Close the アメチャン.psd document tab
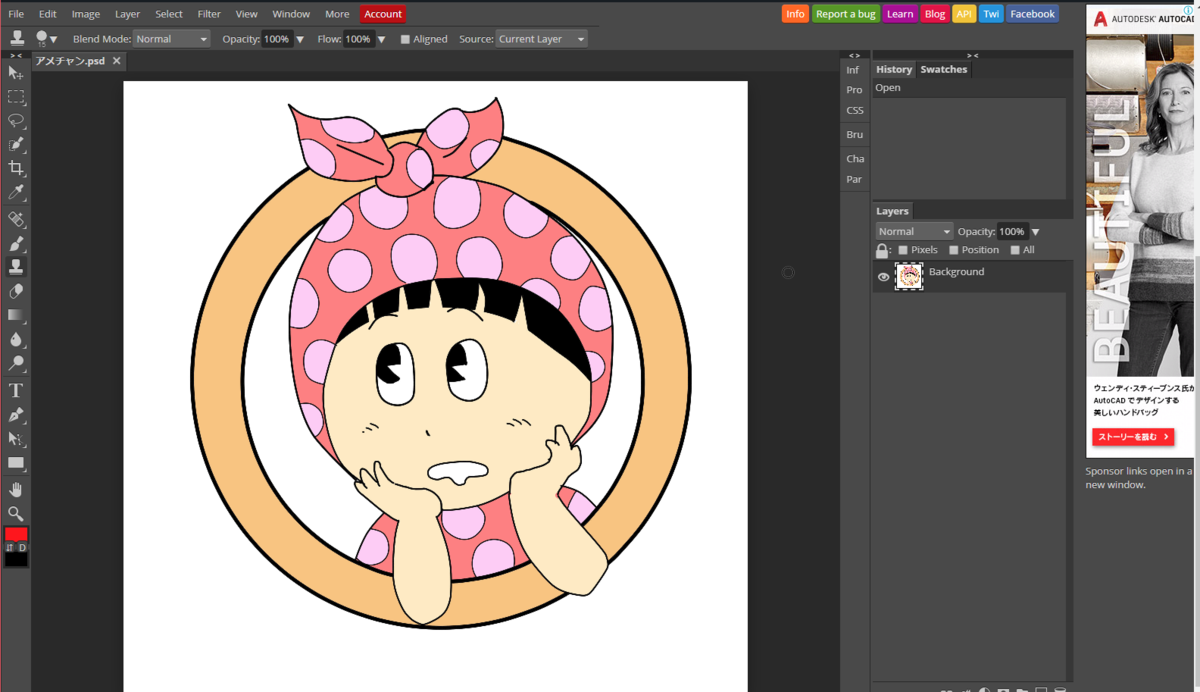The width and height of the screenshot is (1200, 692). (x=116, y=61)
